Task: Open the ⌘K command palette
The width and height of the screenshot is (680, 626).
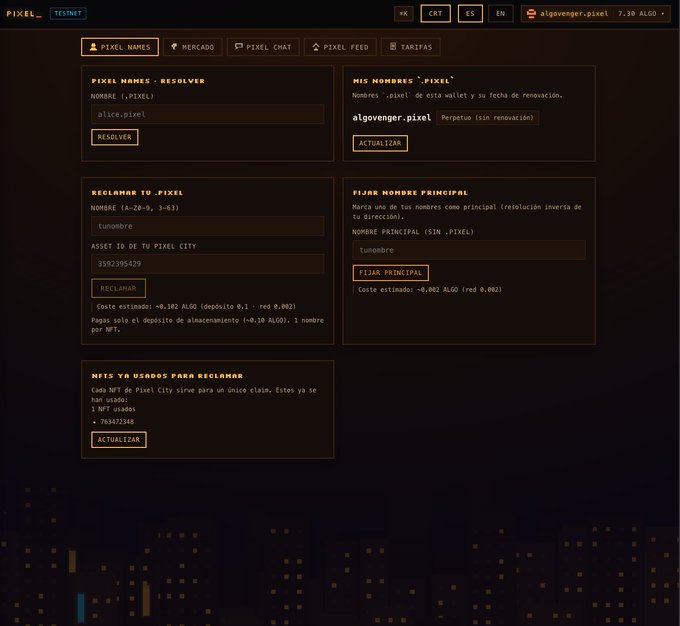Action: [403, 13]
